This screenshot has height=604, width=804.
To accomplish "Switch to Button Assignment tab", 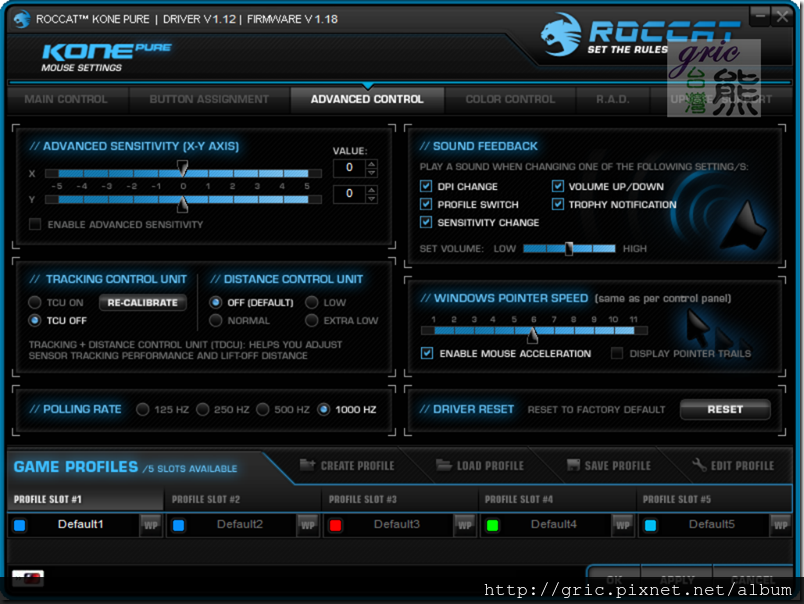I will [209, 99].
